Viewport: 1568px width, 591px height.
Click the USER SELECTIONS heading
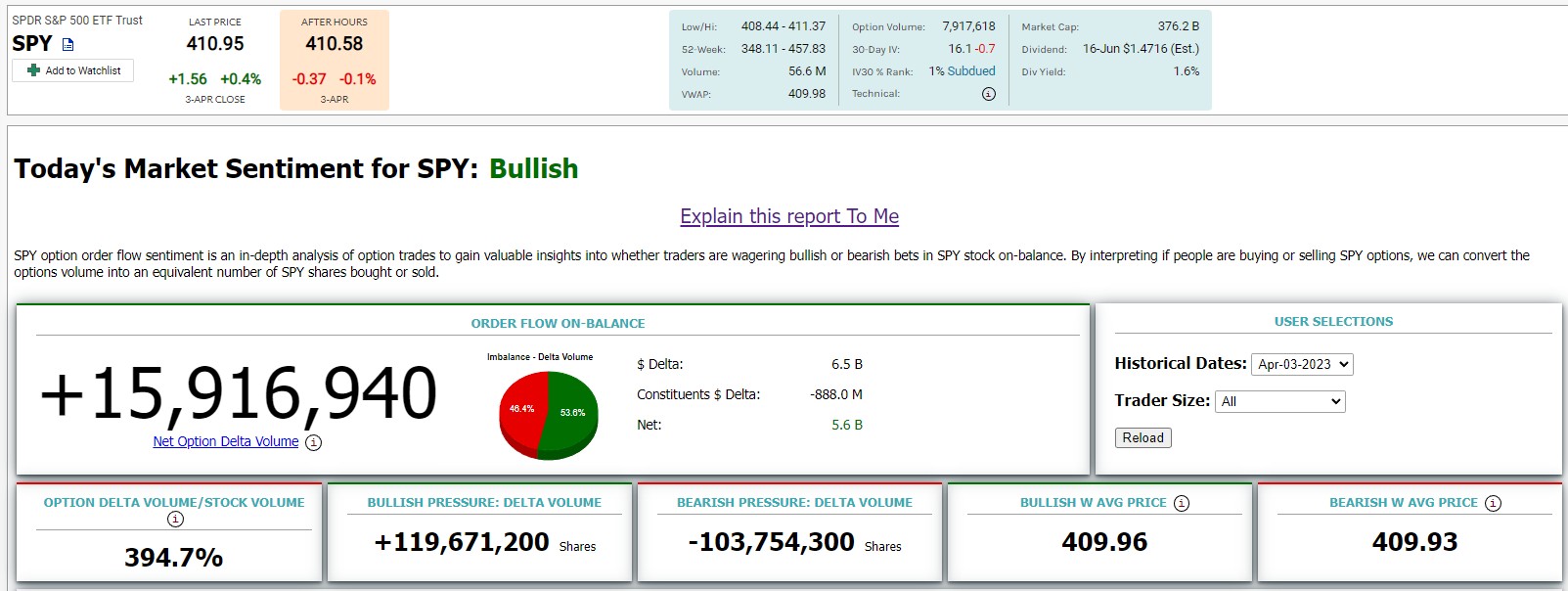coord(1333,321)
